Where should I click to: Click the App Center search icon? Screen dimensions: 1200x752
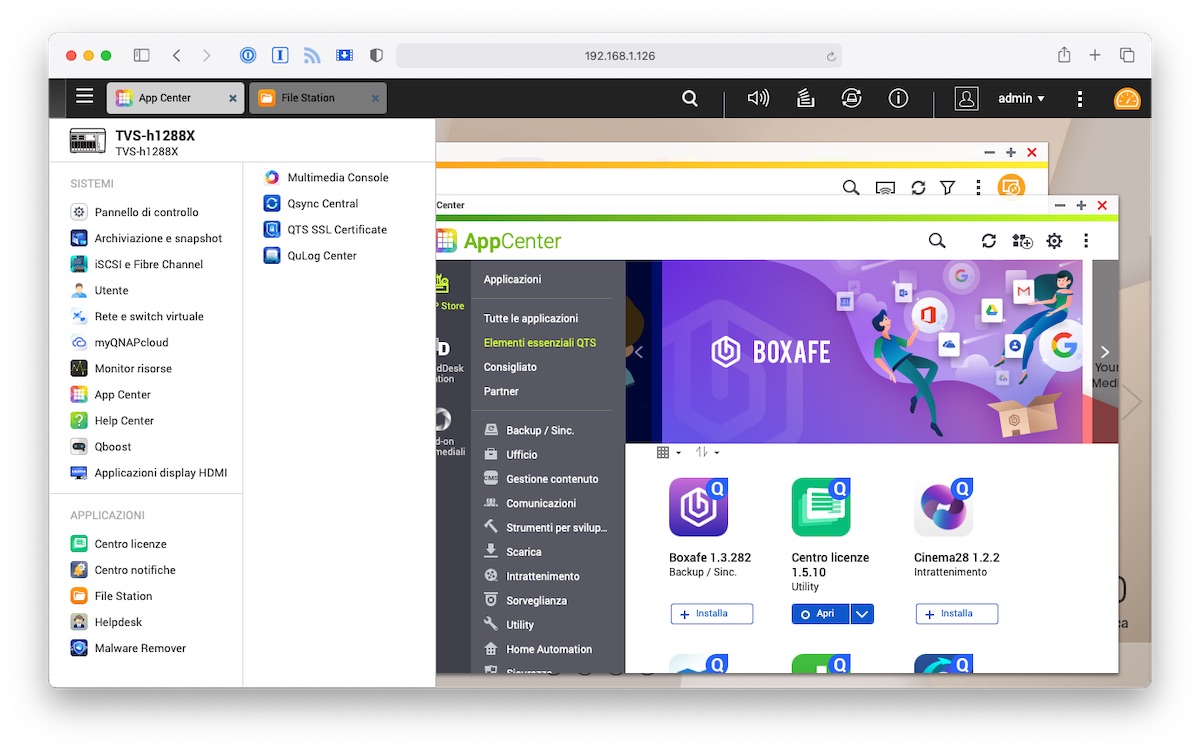click(937, 241)
